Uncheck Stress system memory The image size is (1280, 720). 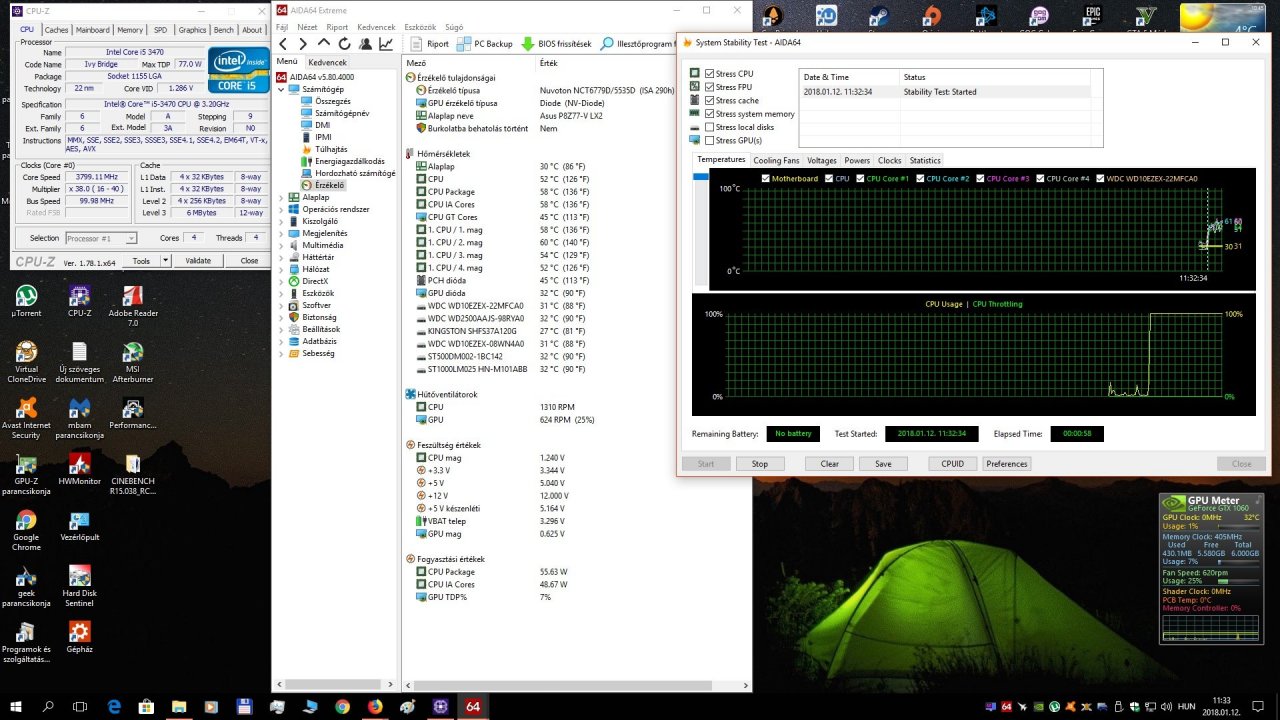[x=710, y=114]
